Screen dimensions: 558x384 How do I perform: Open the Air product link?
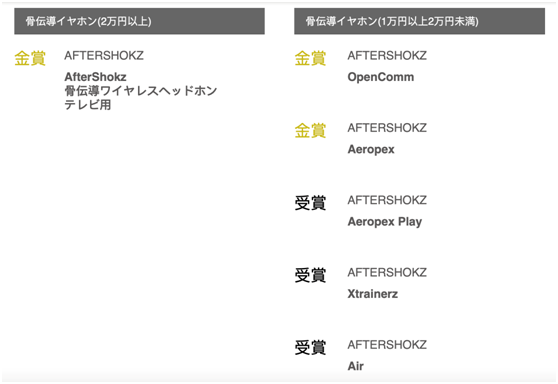(x=356, y=366)
